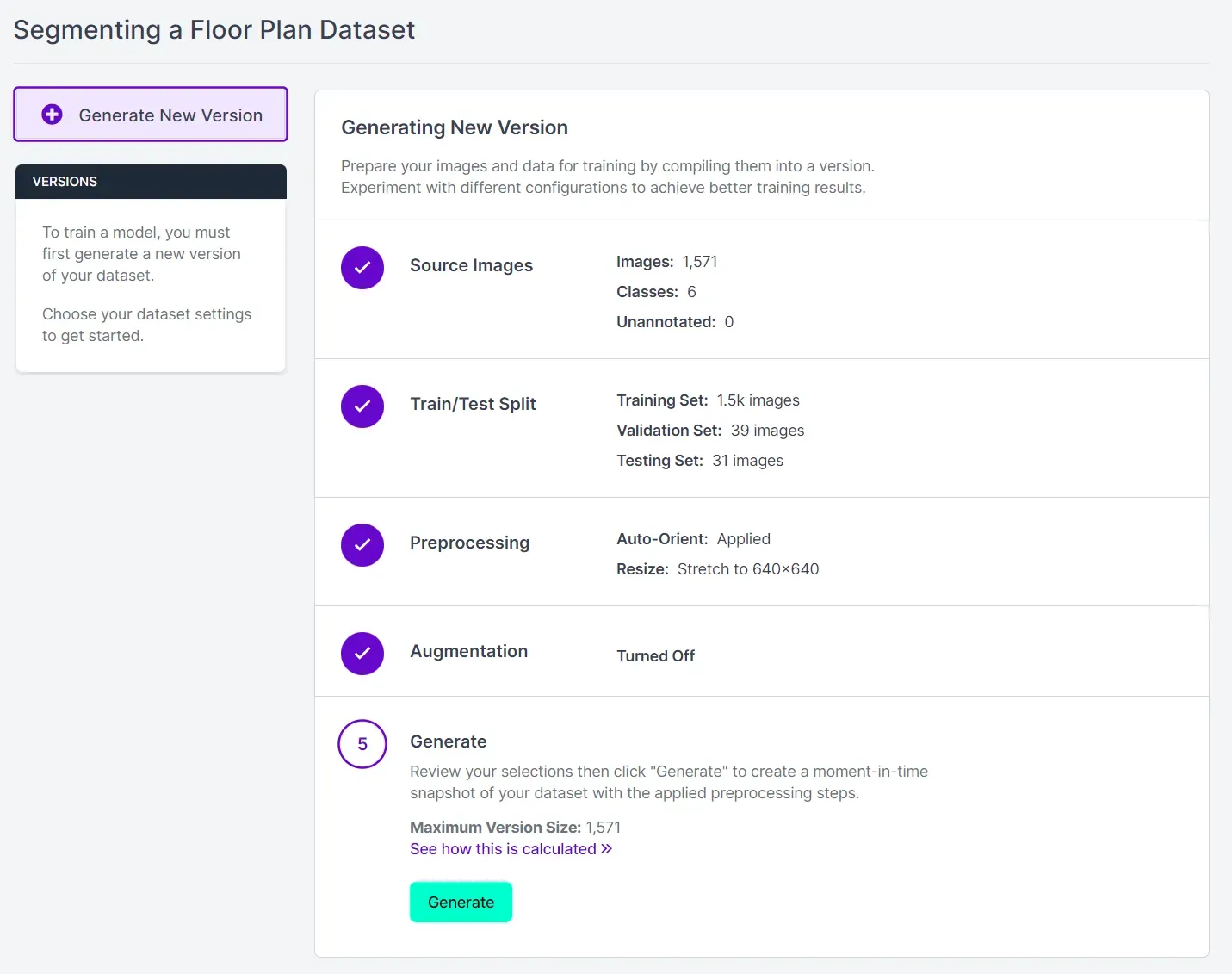Click the Preprocessing step checkmark icon

pos(362,545)
